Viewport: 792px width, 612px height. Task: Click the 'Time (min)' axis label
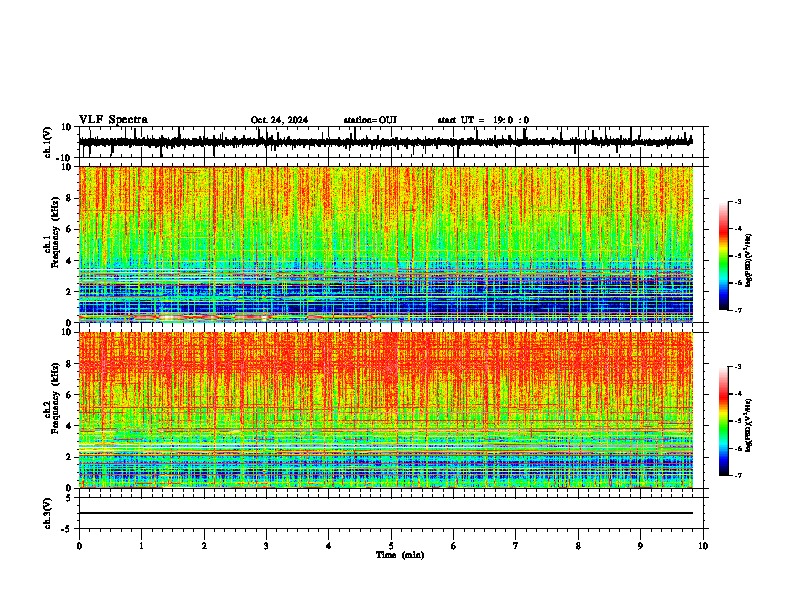pyautogui.click(x=400, y=555)
